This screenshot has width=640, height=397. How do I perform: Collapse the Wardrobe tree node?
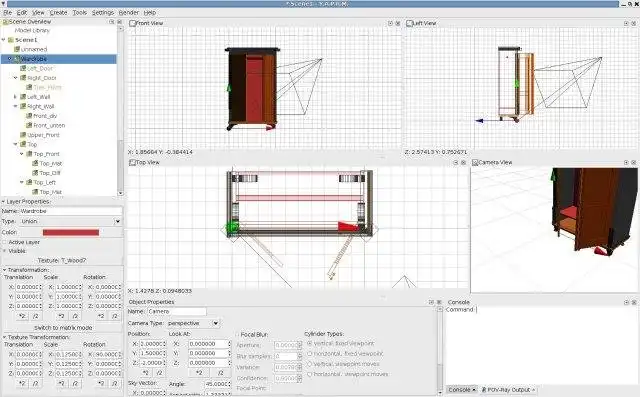pyautogui.click(x=10, y=59)
